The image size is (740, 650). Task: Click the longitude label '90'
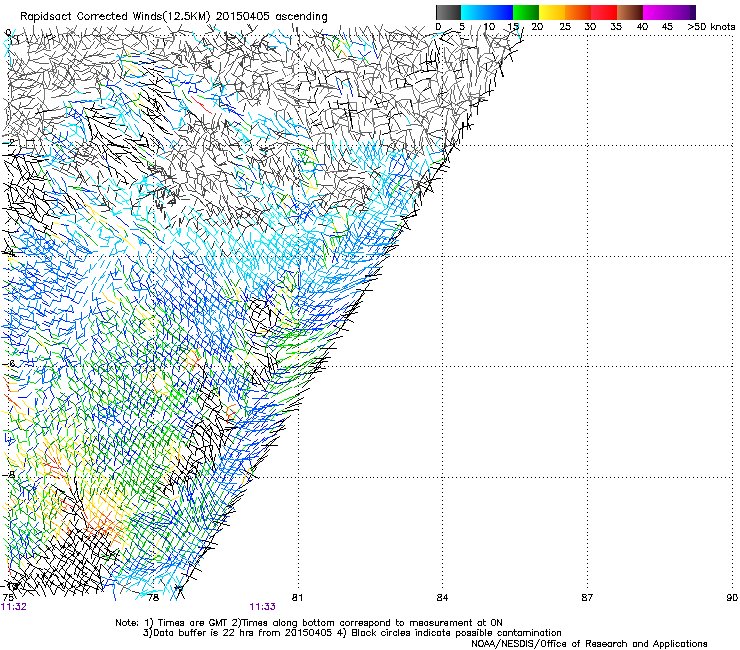pyautogui.click(x=732, y=598)
